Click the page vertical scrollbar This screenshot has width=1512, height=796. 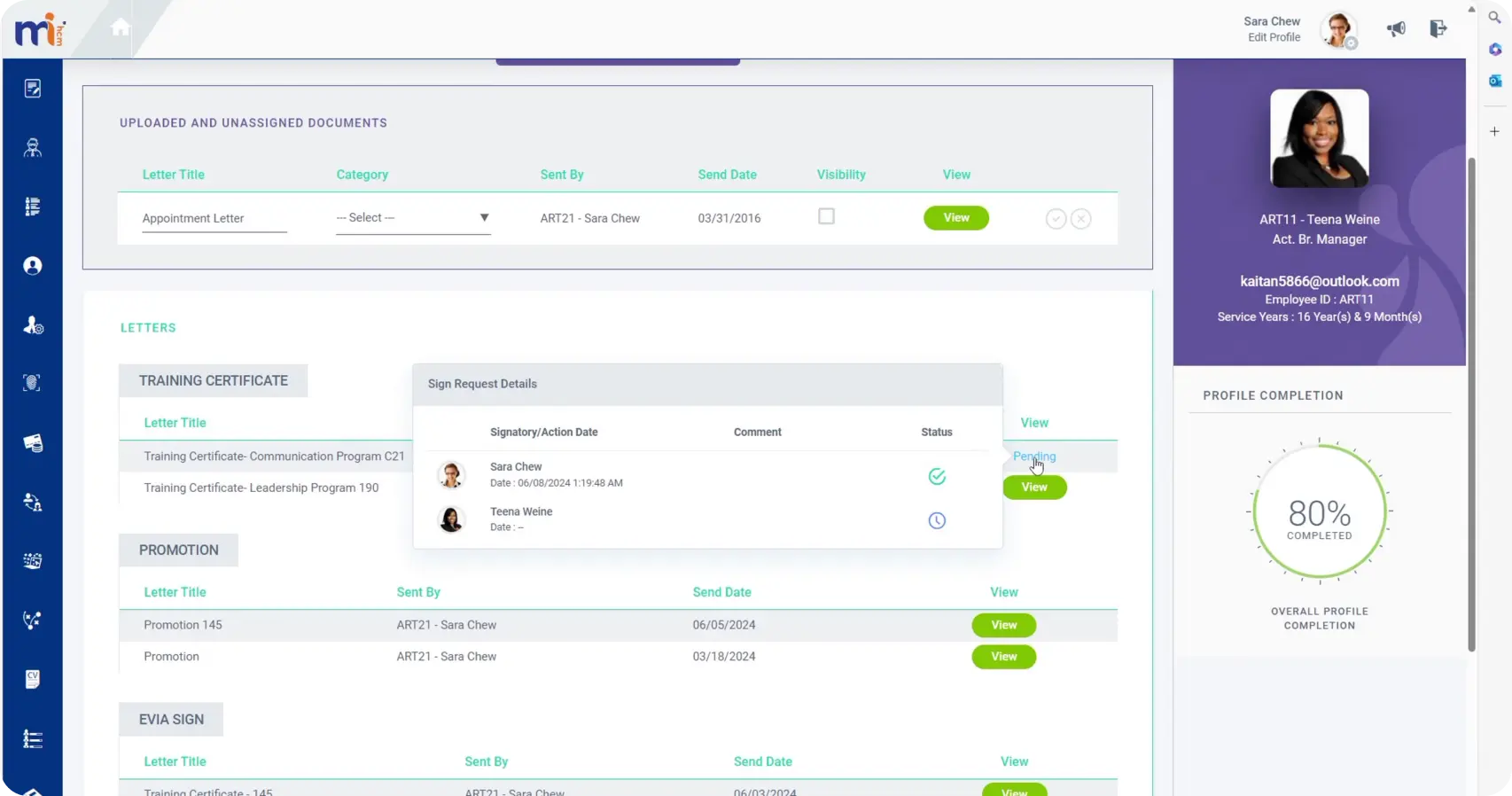click(x=1471, y=403)
